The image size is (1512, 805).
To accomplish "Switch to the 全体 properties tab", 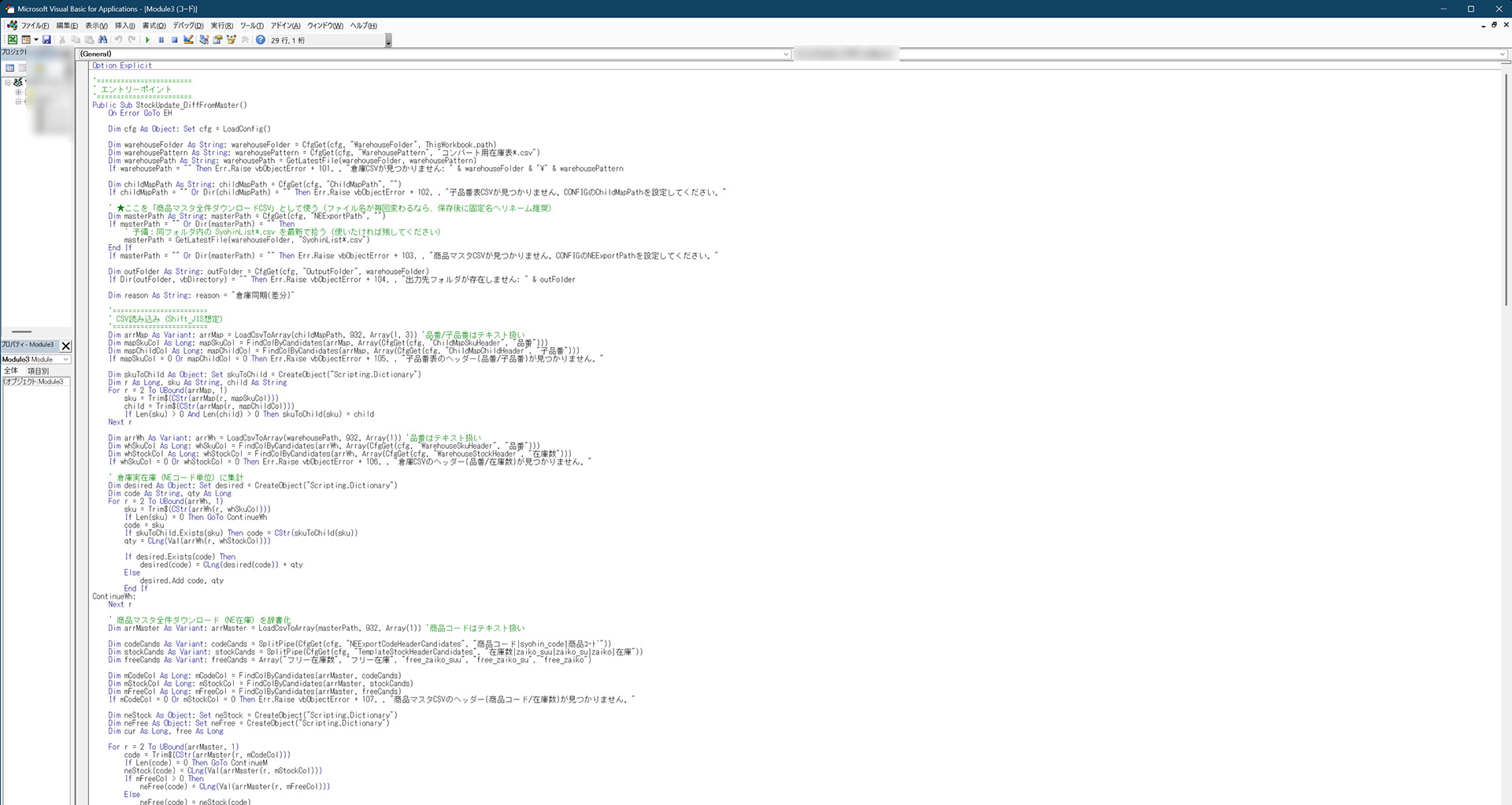I will pyautogui.click(x=11, y=371).
